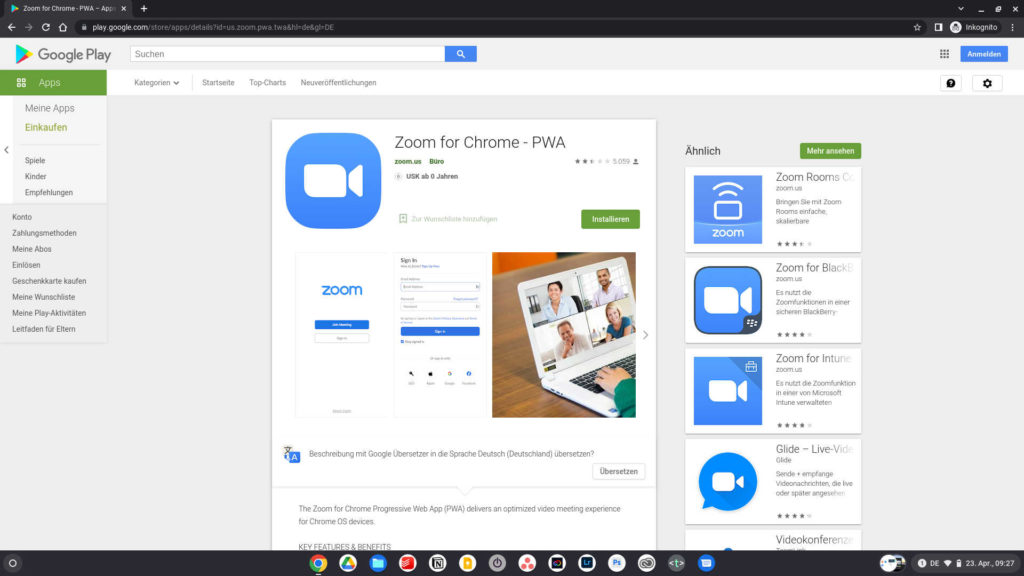Click the help question mark icon

pyautogui.click(x=950, y=83)
